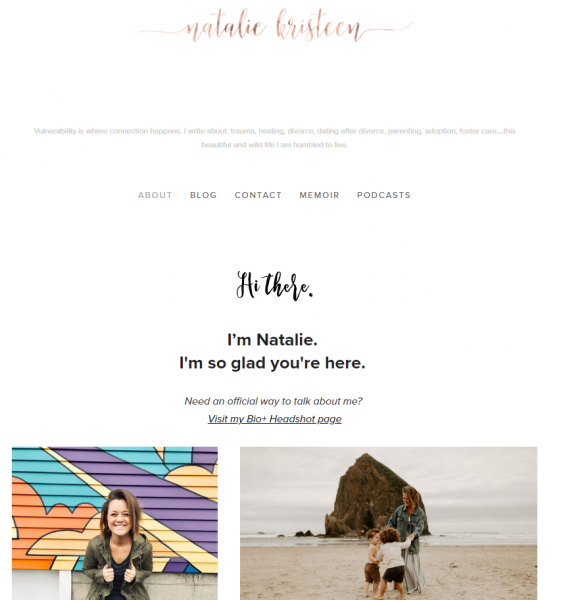Click the two children playing on sand
Viewport: 561px width, 600px height.
point(386,562)
